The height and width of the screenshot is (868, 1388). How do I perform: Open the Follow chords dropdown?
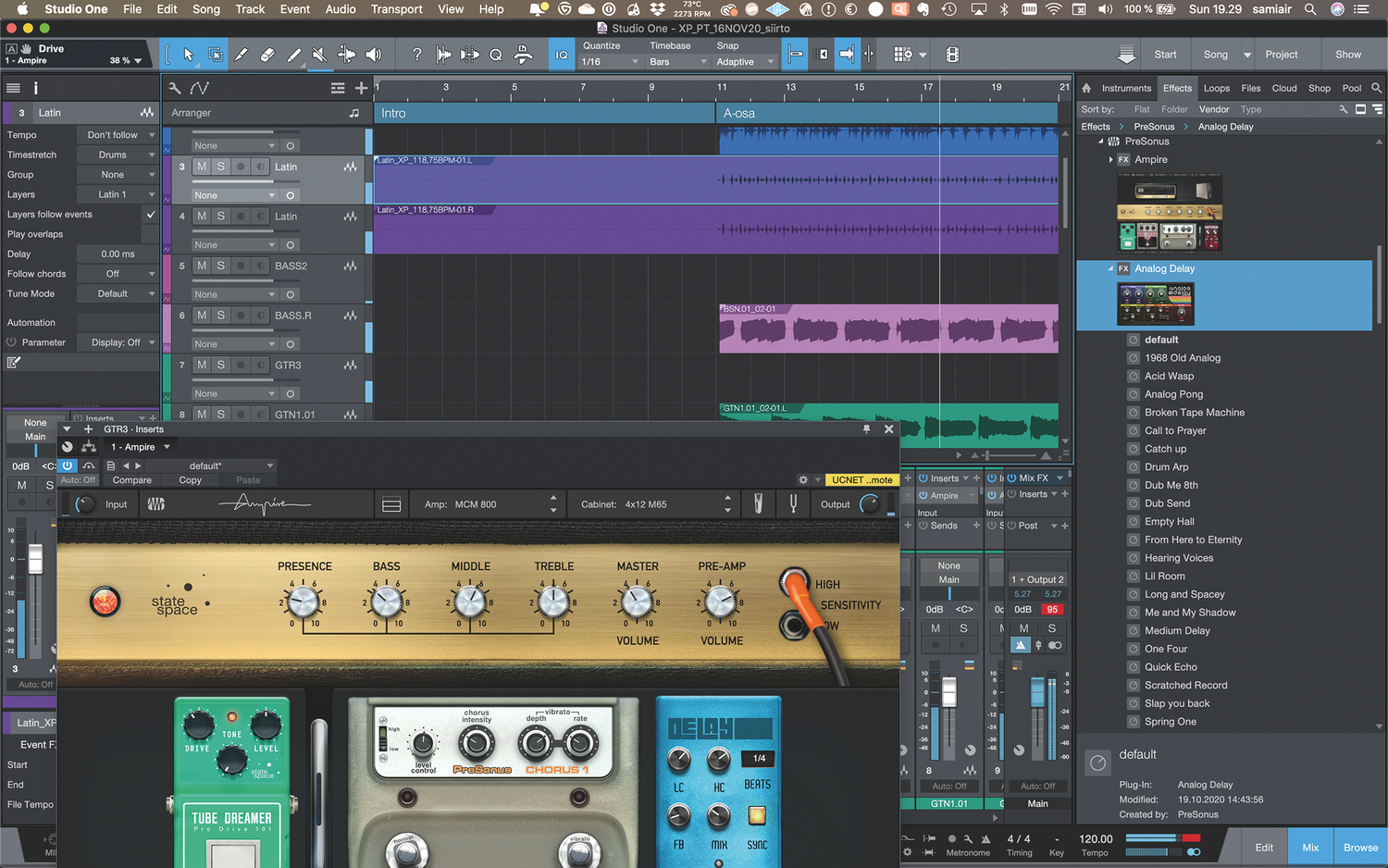[118, 274]
